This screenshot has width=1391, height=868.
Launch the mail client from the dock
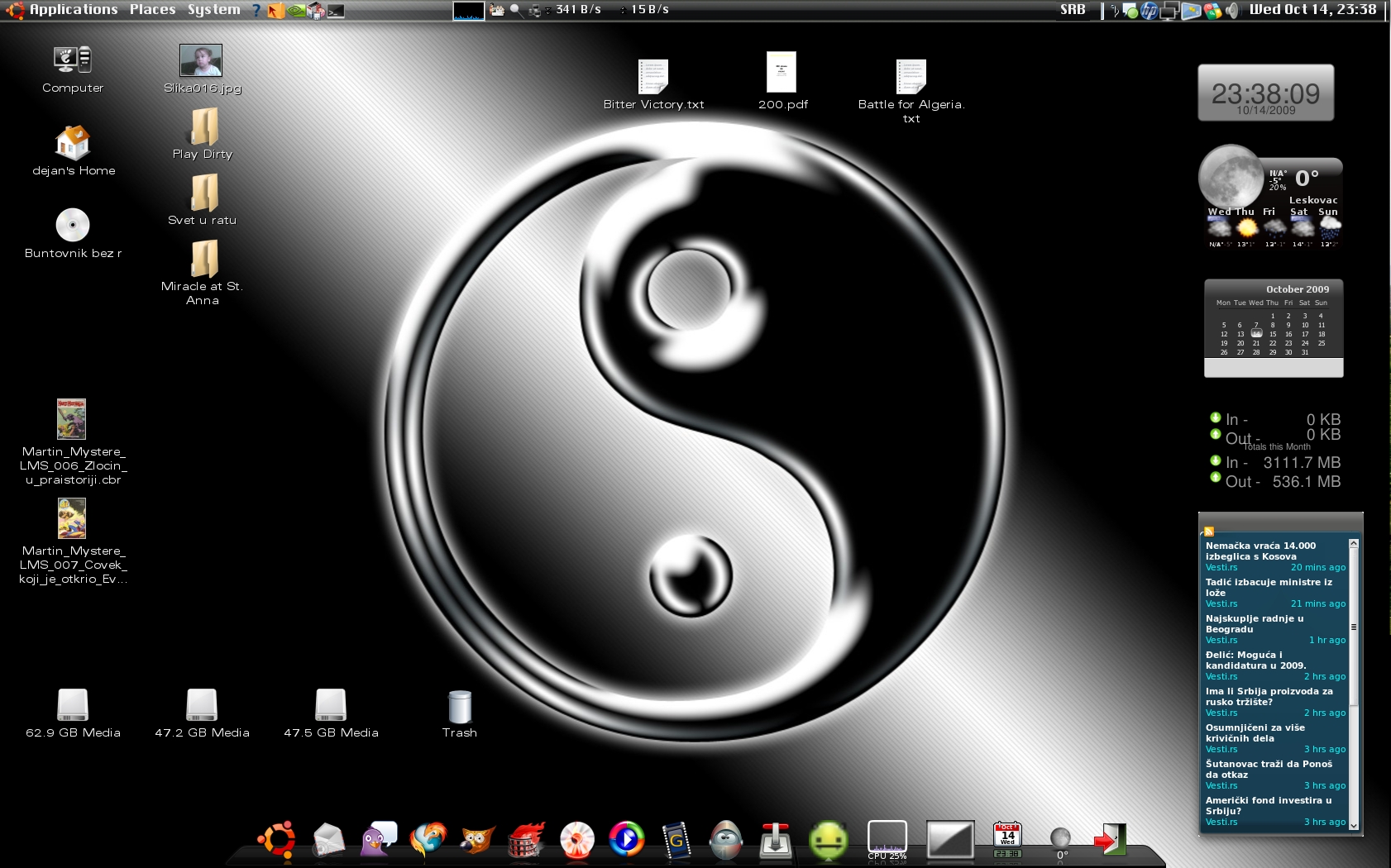pos(328,840)
